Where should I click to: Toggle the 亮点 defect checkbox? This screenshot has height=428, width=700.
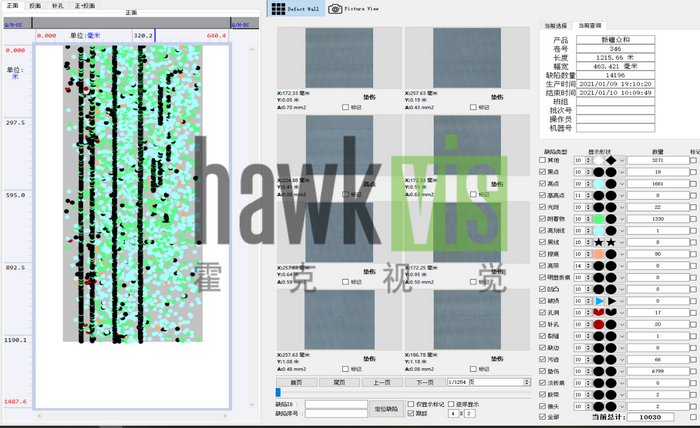pyautogui.click(x=542, y=184)
